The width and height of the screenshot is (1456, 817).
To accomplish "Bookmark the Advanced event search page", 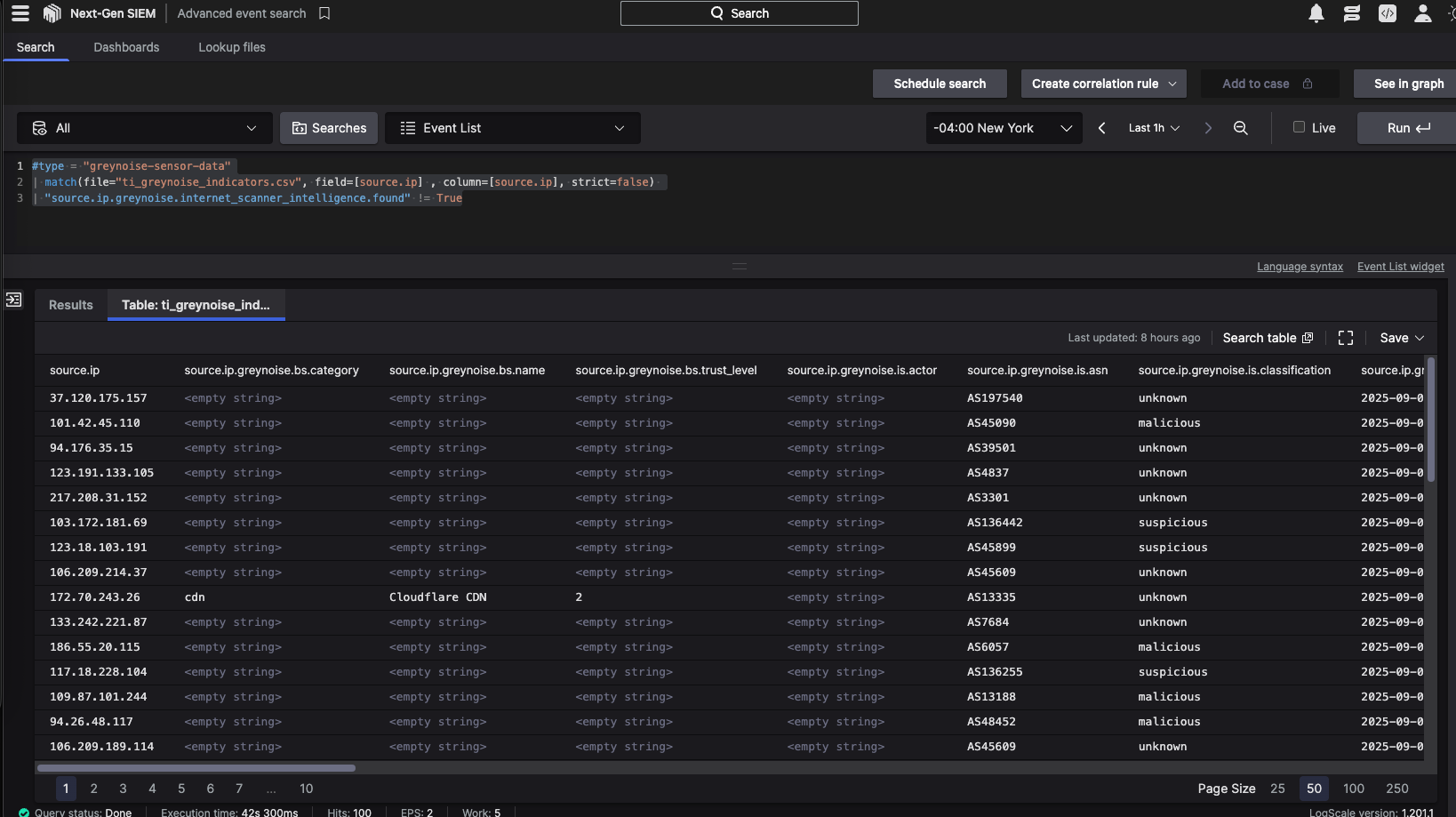I will 324,13.
